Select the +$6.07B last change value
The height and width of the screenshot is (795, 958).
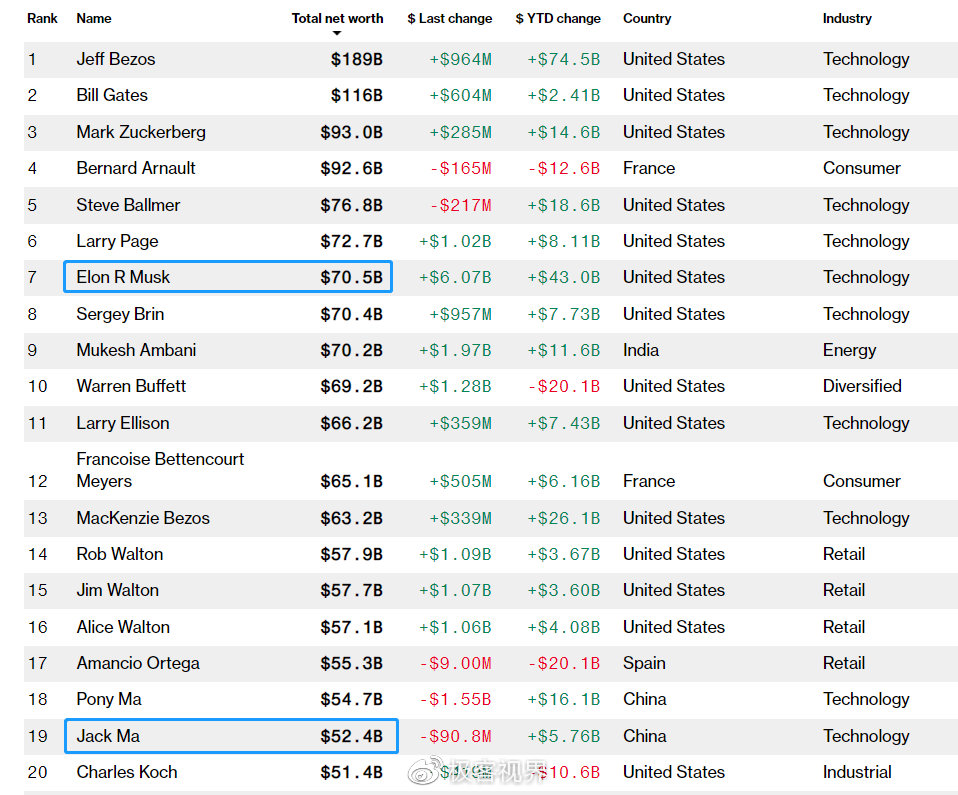455,277
